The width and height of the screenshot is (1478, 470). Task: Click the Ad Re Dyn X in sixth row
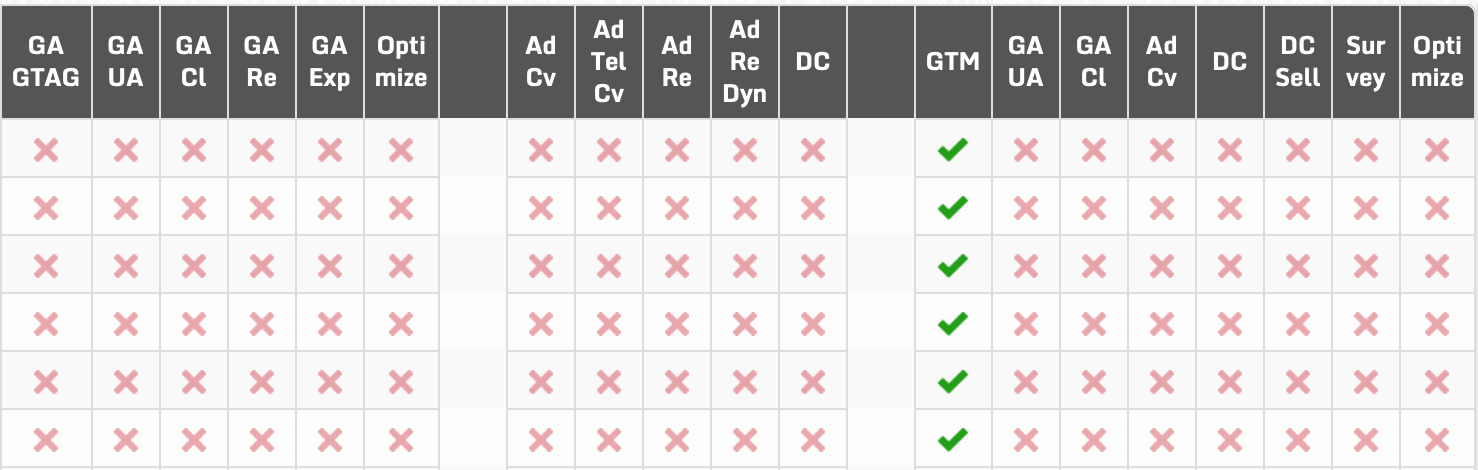click(x=745, y=438)
